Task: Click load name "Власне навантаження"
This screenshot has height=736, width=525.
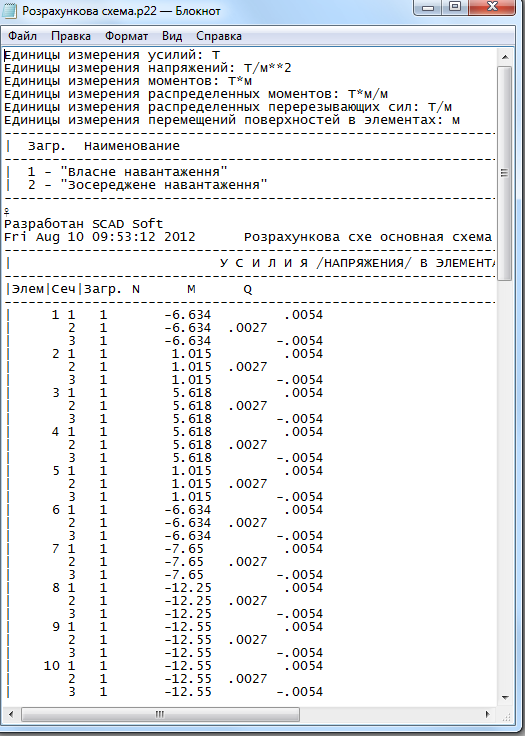Action: coord(144,172)
